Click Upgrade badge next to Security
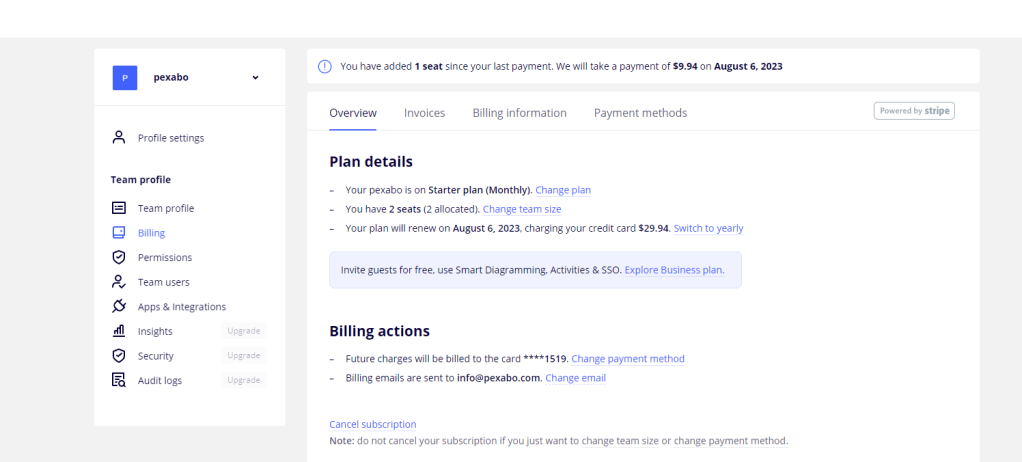This screenshot has width=1022, height=462. click(x=244, y=356)
